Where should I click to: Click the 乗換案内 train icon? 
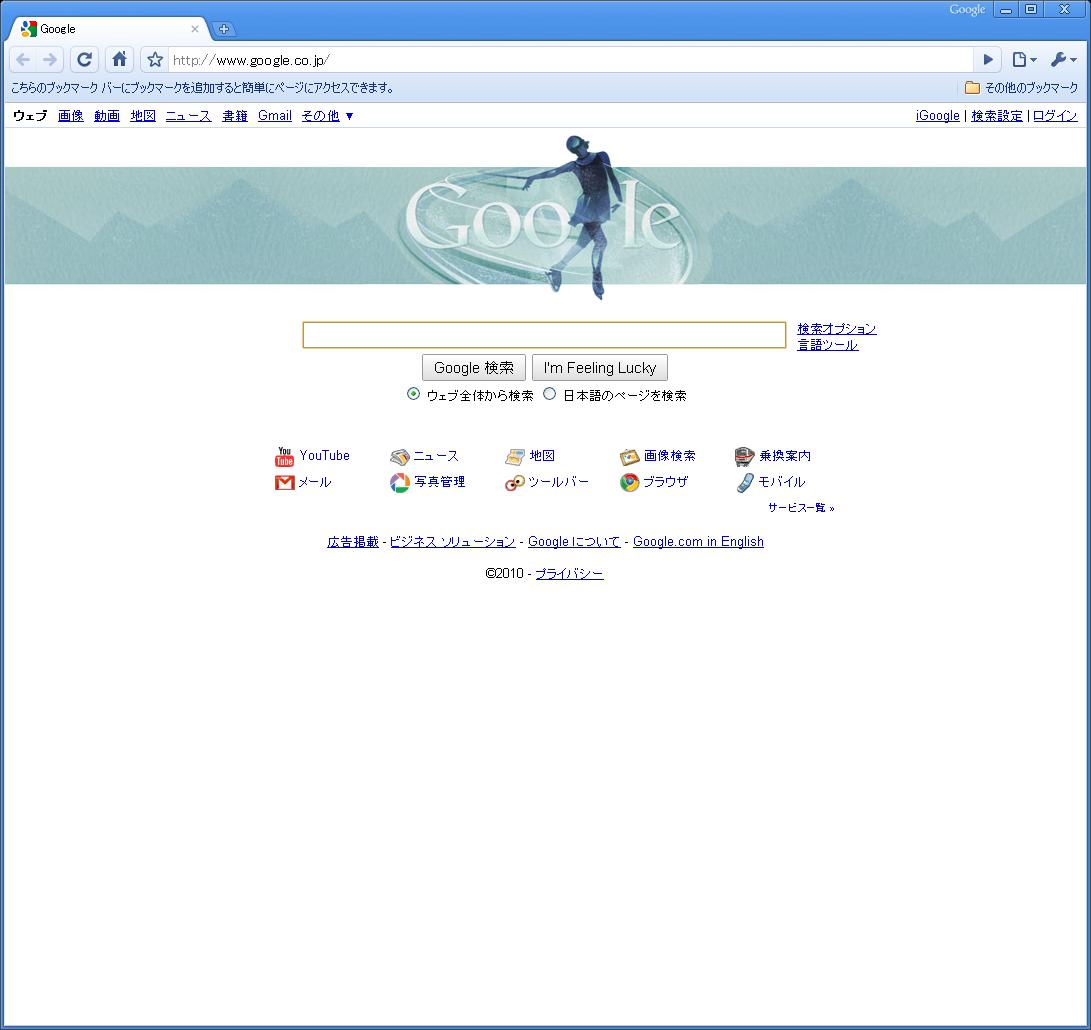coord(744,457)
